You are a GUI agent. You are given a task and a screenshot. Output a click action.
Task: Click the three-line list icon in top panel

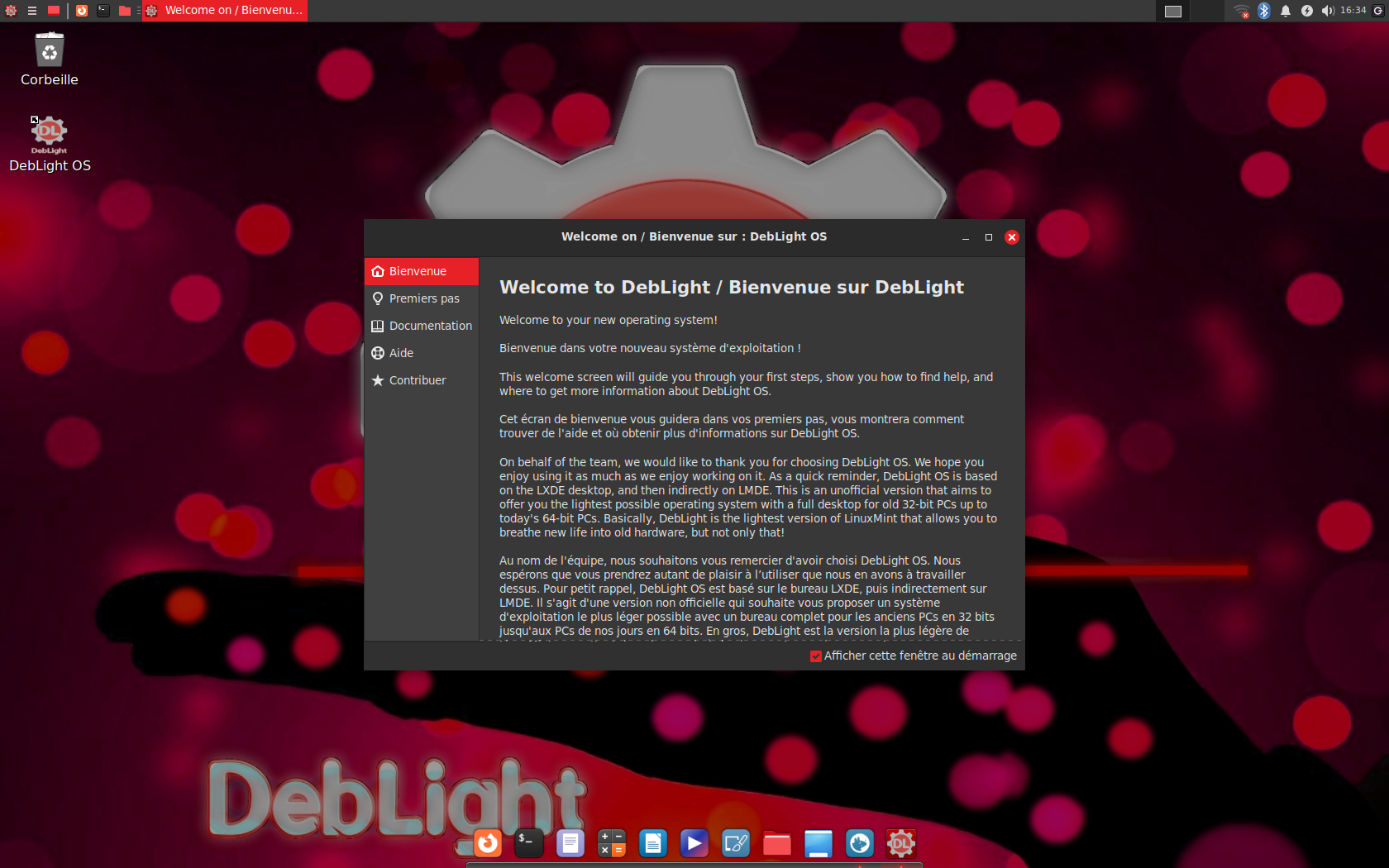coord(32,11)
